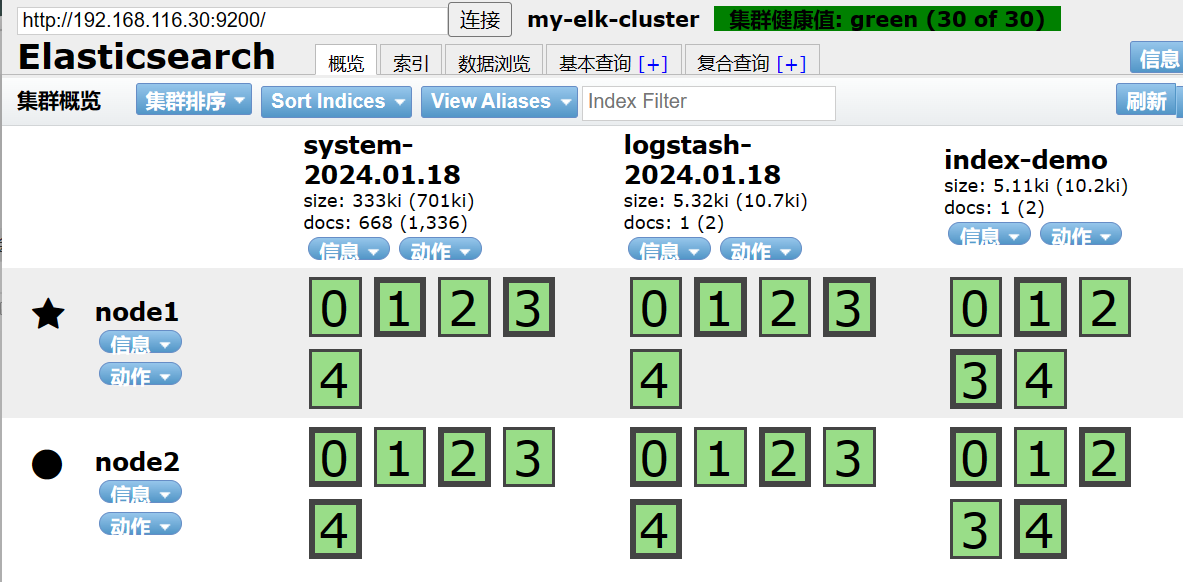1183x582 pixels.
Task: Click the index-demo index title
Action: (1026, 160)
